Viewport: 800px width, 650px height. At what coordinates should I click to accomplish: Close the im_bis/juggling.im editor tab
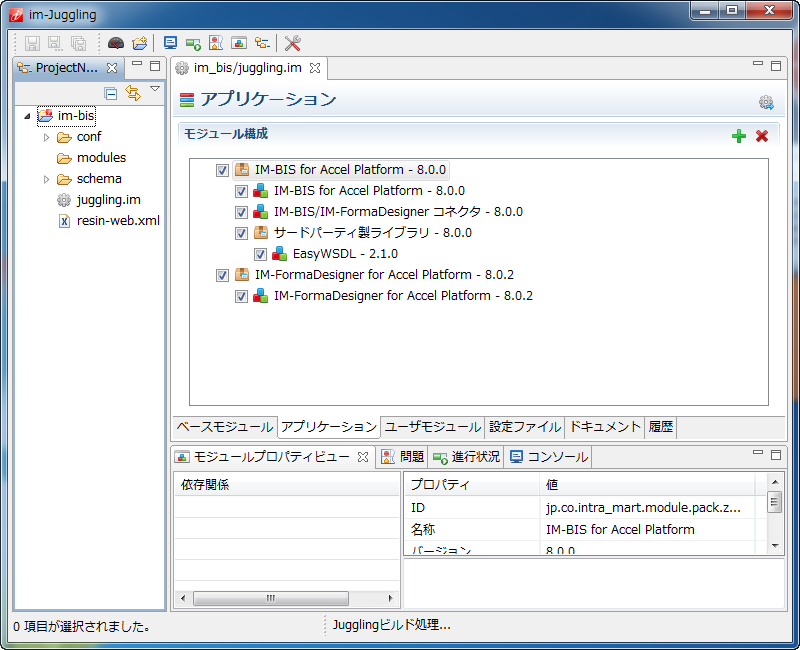tap(315, 68)
